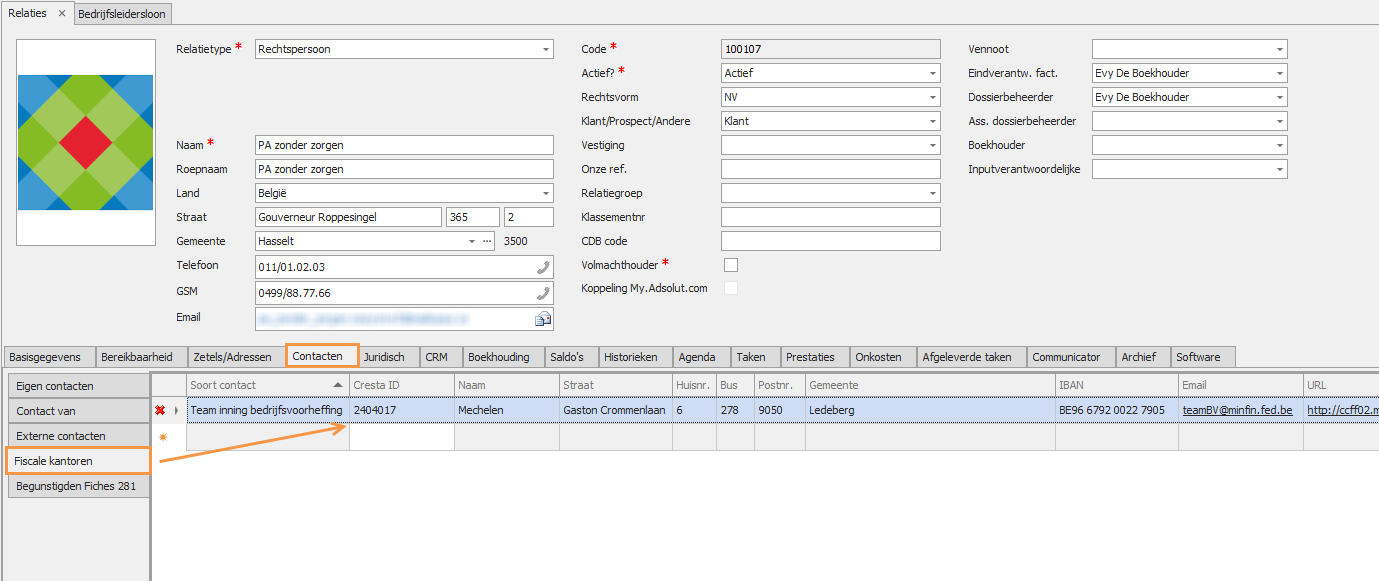Open the Bedrijfsleidersloon tab
Screen dimensions: 1379x581
122,14
